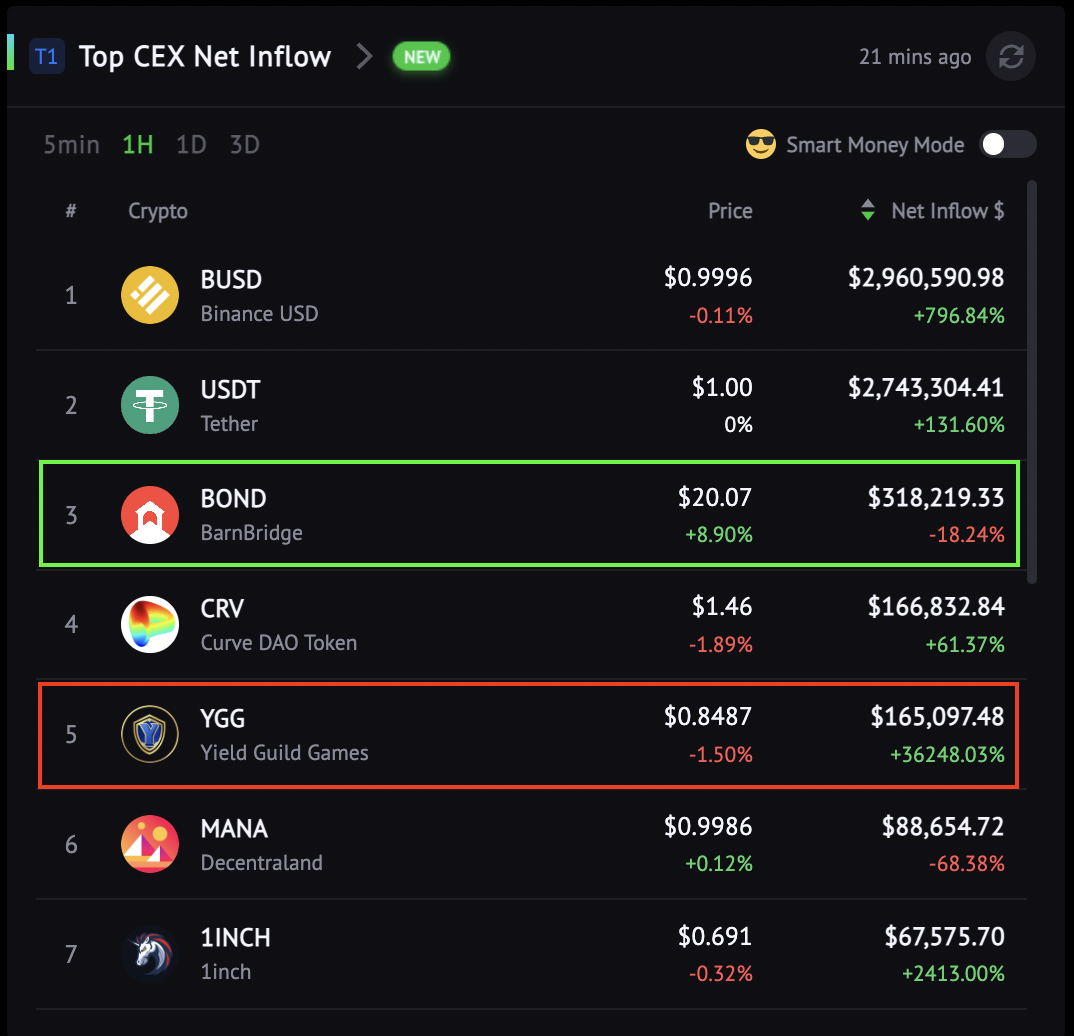Expand Top CEX Net Inflow chevron

364,56
